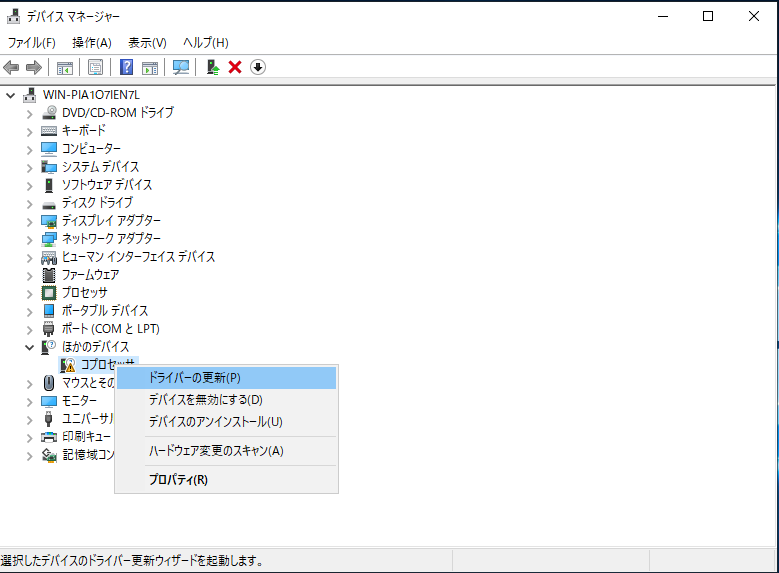Viewport: 779px width, 573px height.
Task: Select ヒューマン インターフェイス デバイス label
Action: pyautogui.click(x=138, y=257)
